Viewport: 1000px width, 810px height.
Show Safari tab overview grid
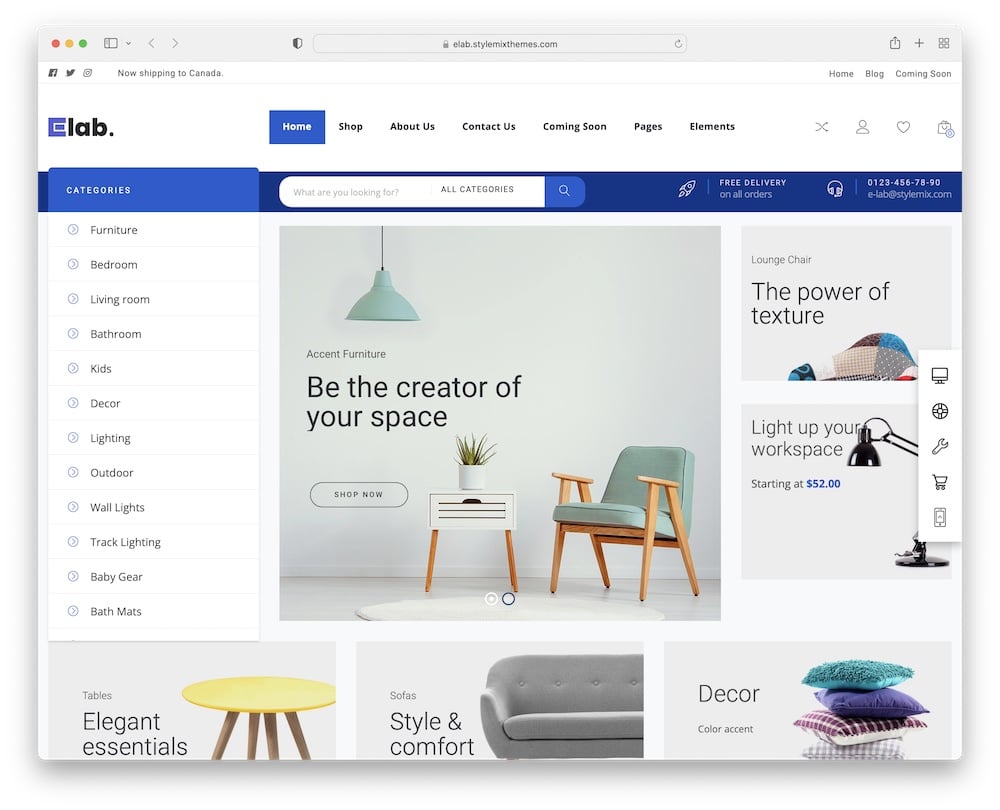[x=944, y=43]
